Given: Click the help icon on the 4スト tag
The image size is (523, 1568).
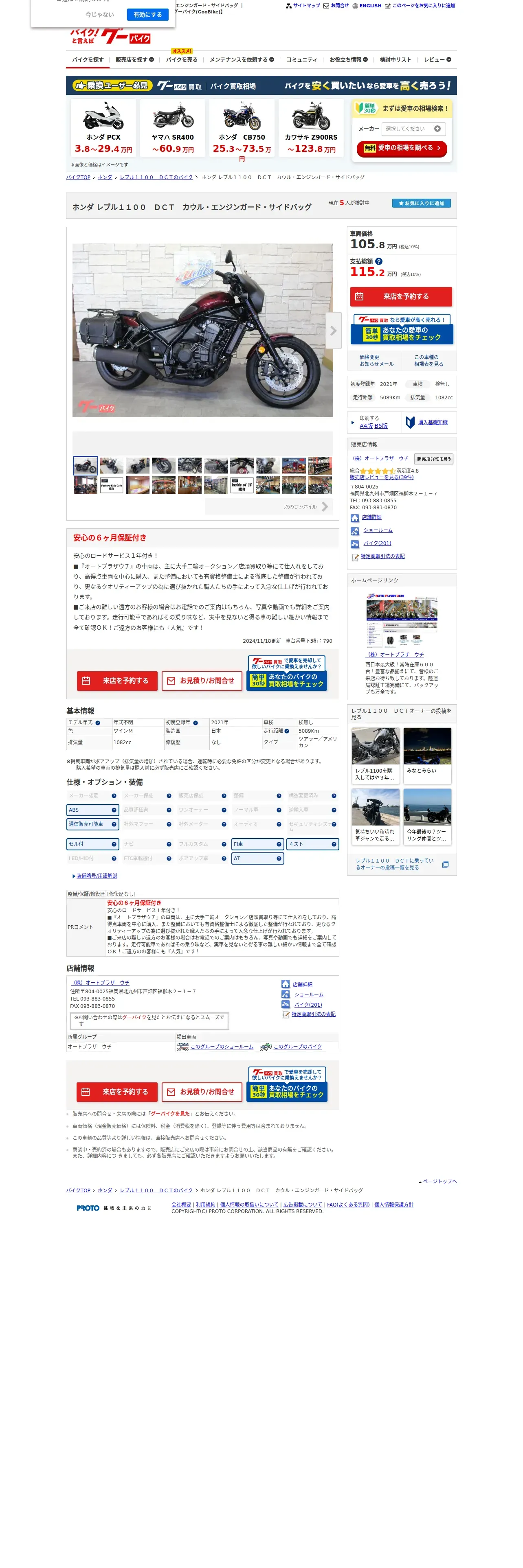Looking at the screenshot, I should click(334, 844).
